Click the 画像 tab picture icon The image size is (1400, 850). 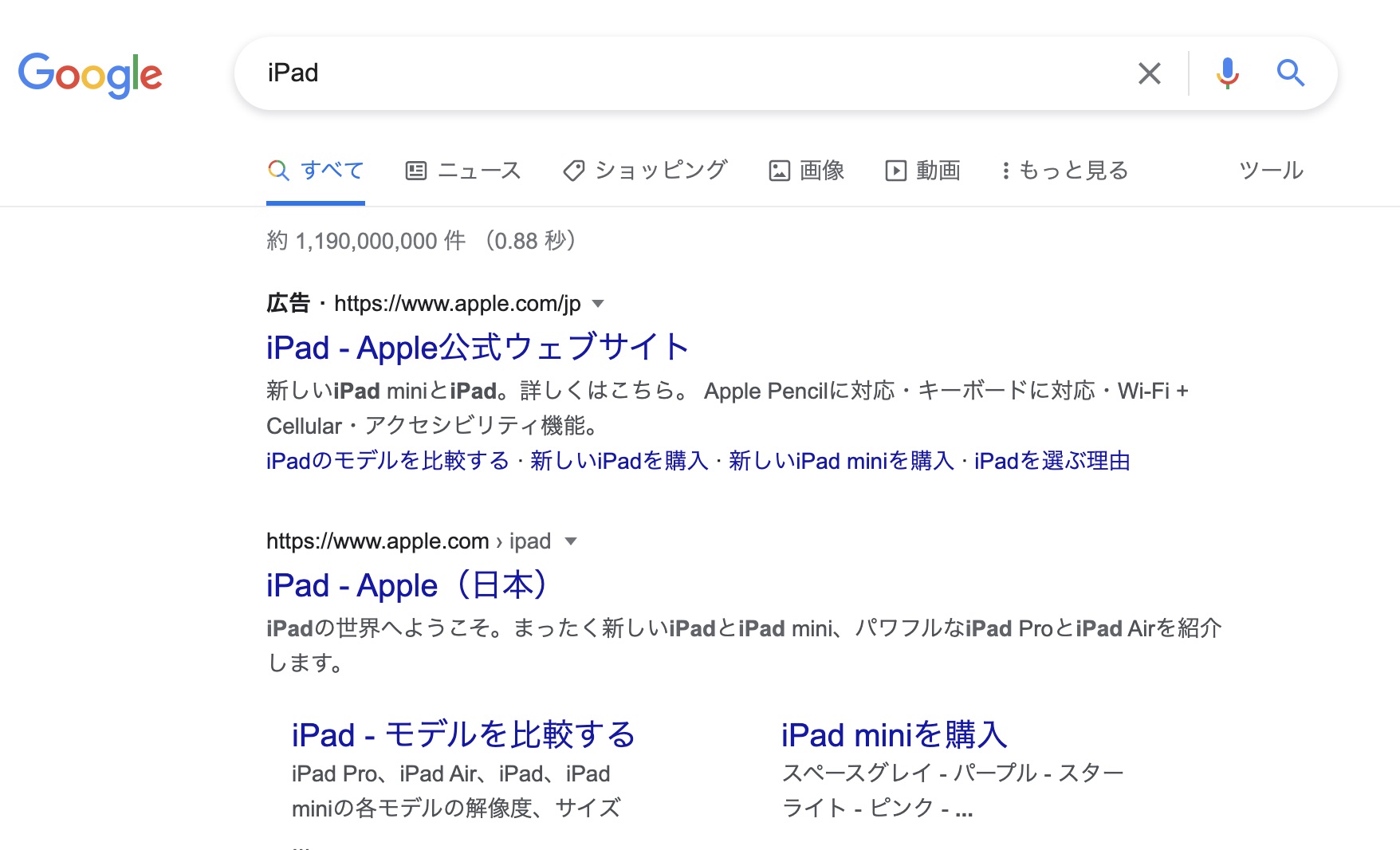coord(779,171)
